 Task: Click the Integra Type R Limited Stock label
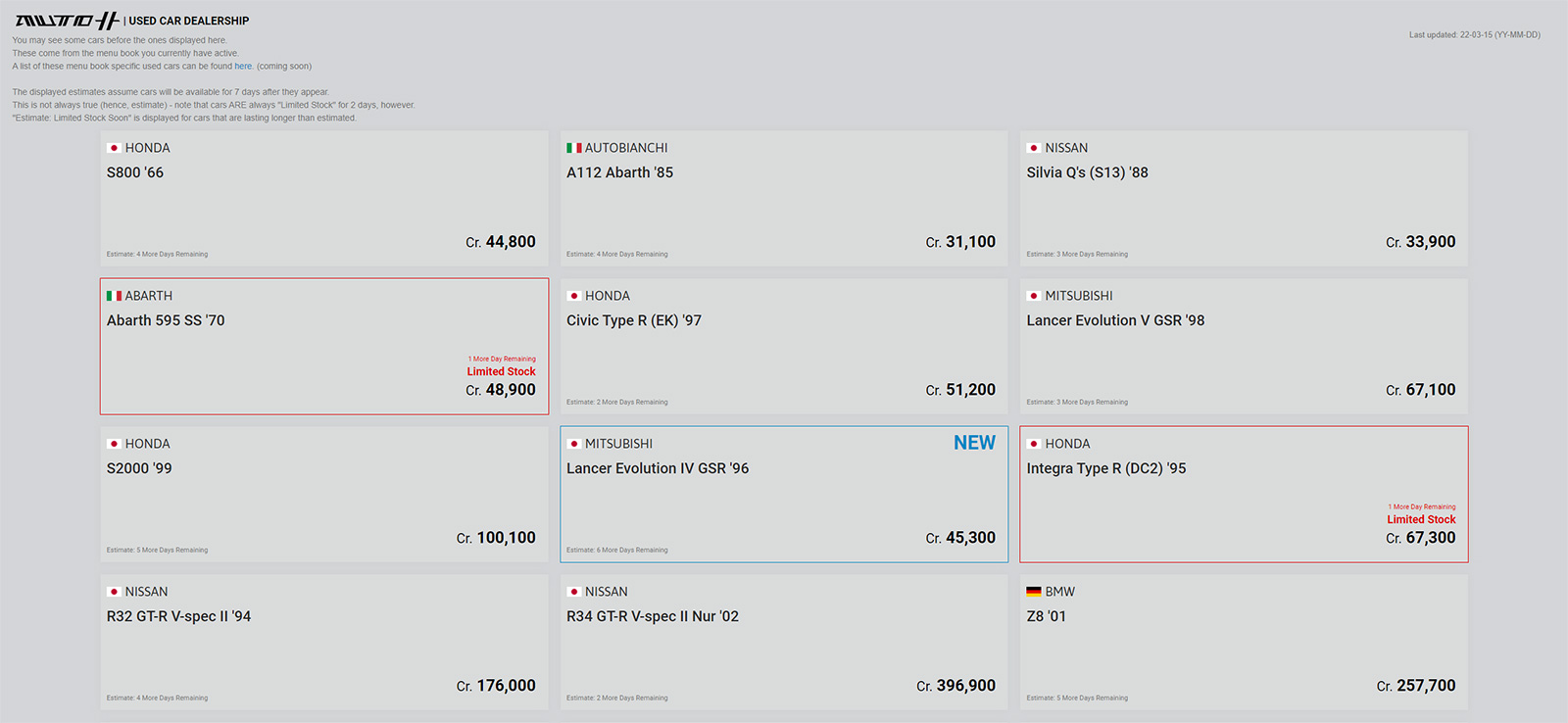click(1420, 519)
